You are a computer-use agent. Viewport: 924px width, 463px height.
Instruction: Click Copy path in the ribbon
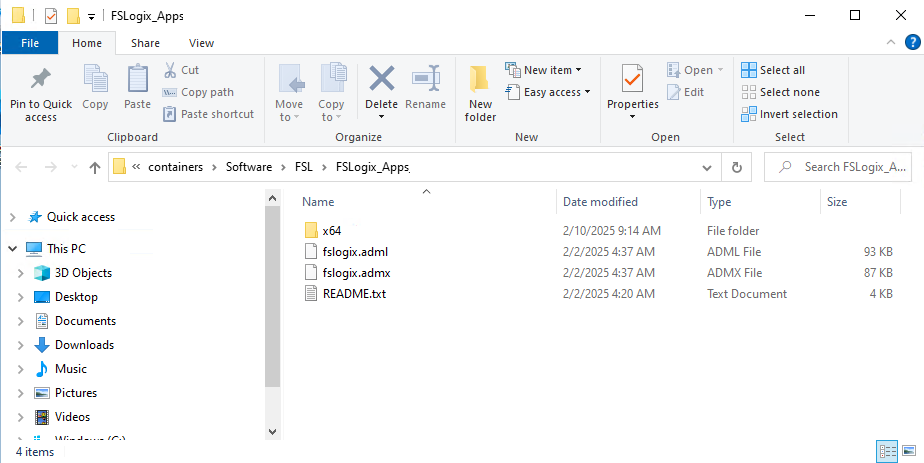pyautogui.click(x=198, y=92)
